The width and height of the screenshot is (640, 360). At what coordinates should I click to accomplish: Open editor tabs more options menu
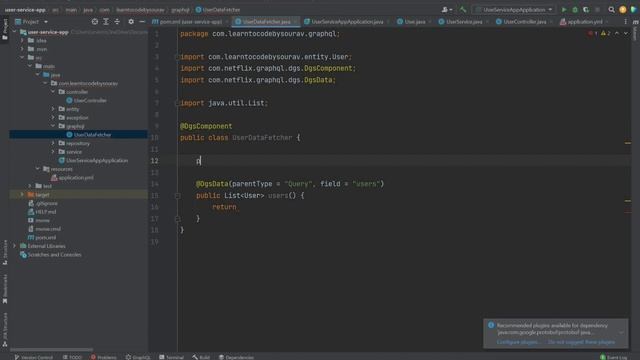[625, 22]
